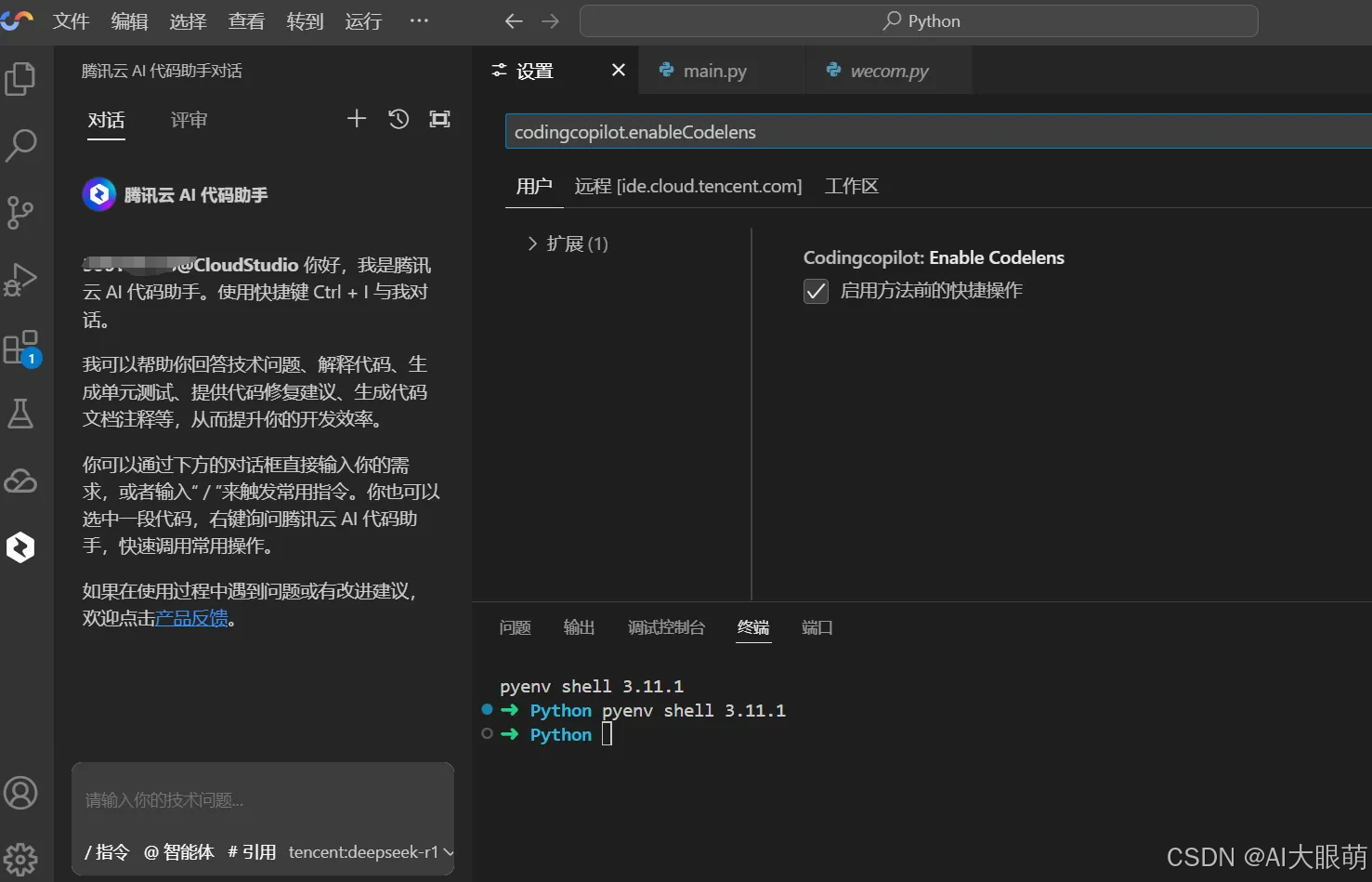Viewport: 1372px width, 882px height.
Task: Go back with left arrow
Action: 514,21
